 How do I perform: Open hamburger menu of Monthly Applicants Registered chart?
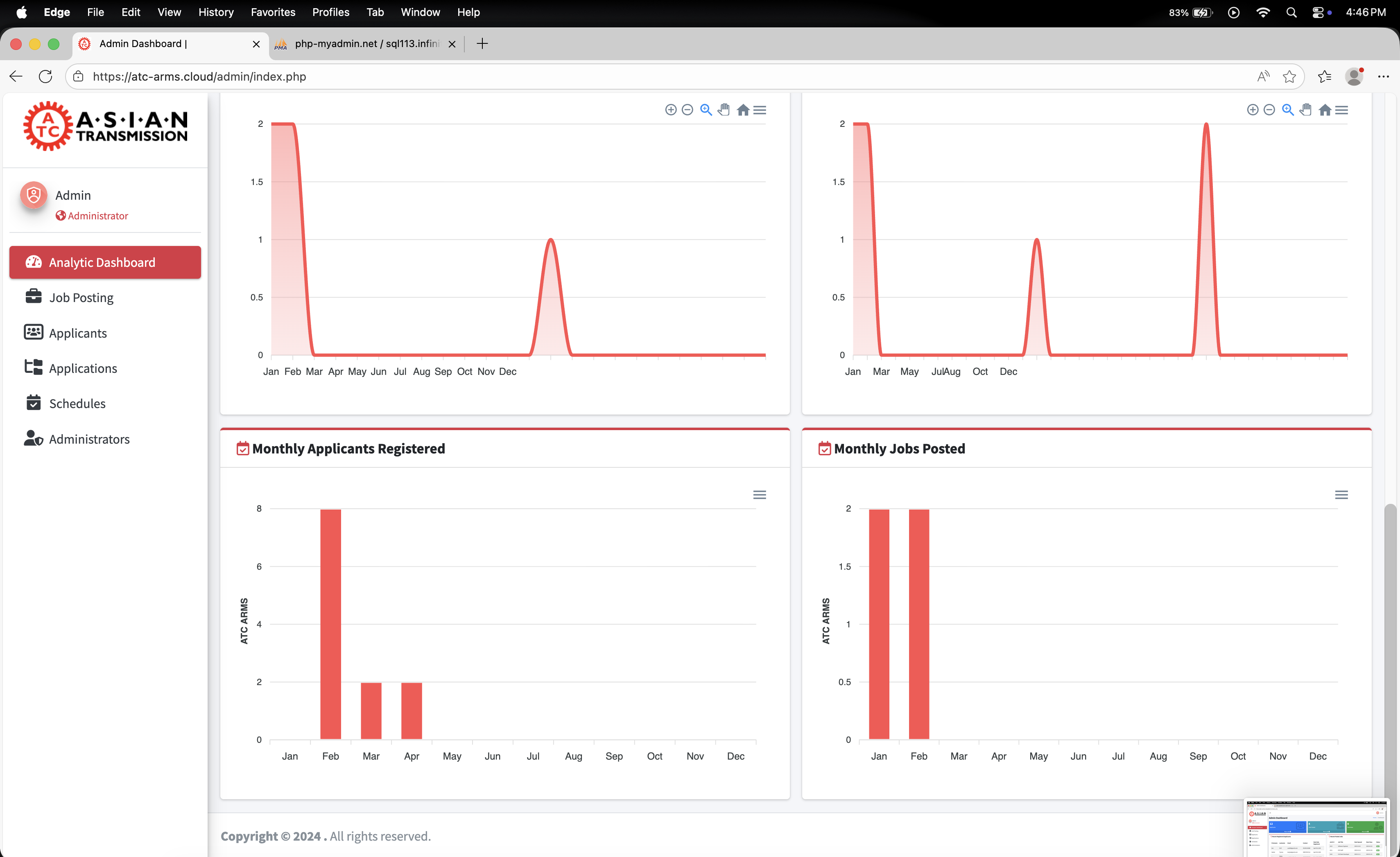(759, 495)
